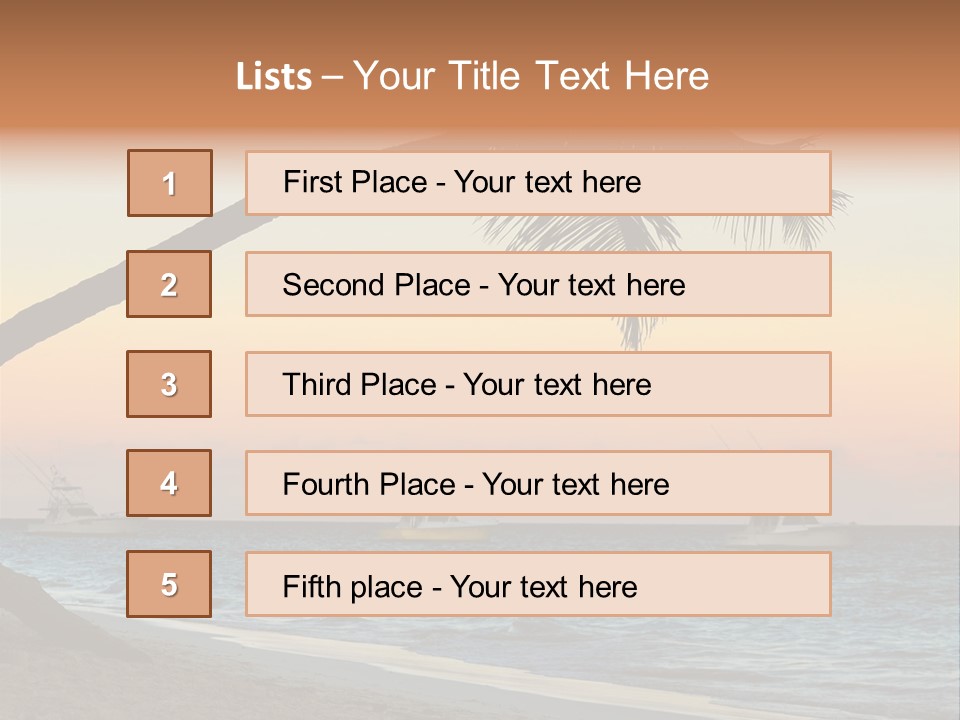Select the number 1 box
The image size is (960, 720).
coord(170,183)
